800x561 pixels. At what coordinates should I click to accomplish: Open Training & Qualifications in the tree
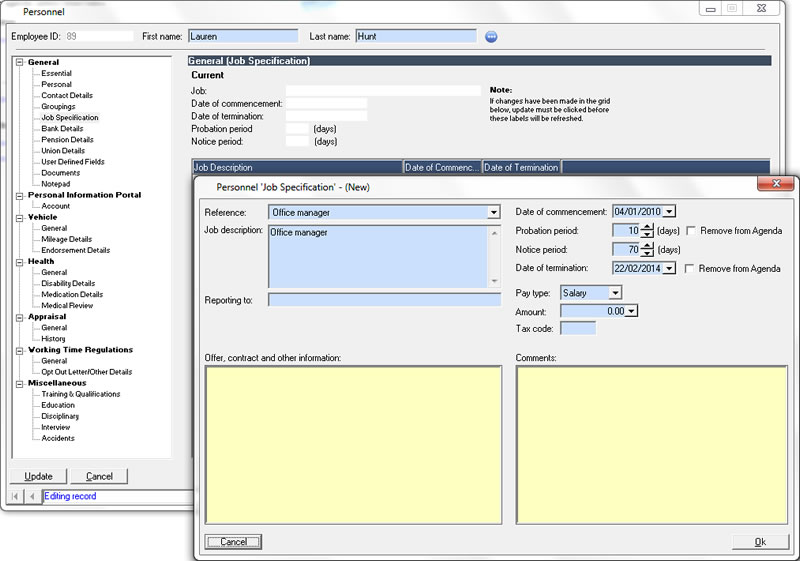[80, 394]
